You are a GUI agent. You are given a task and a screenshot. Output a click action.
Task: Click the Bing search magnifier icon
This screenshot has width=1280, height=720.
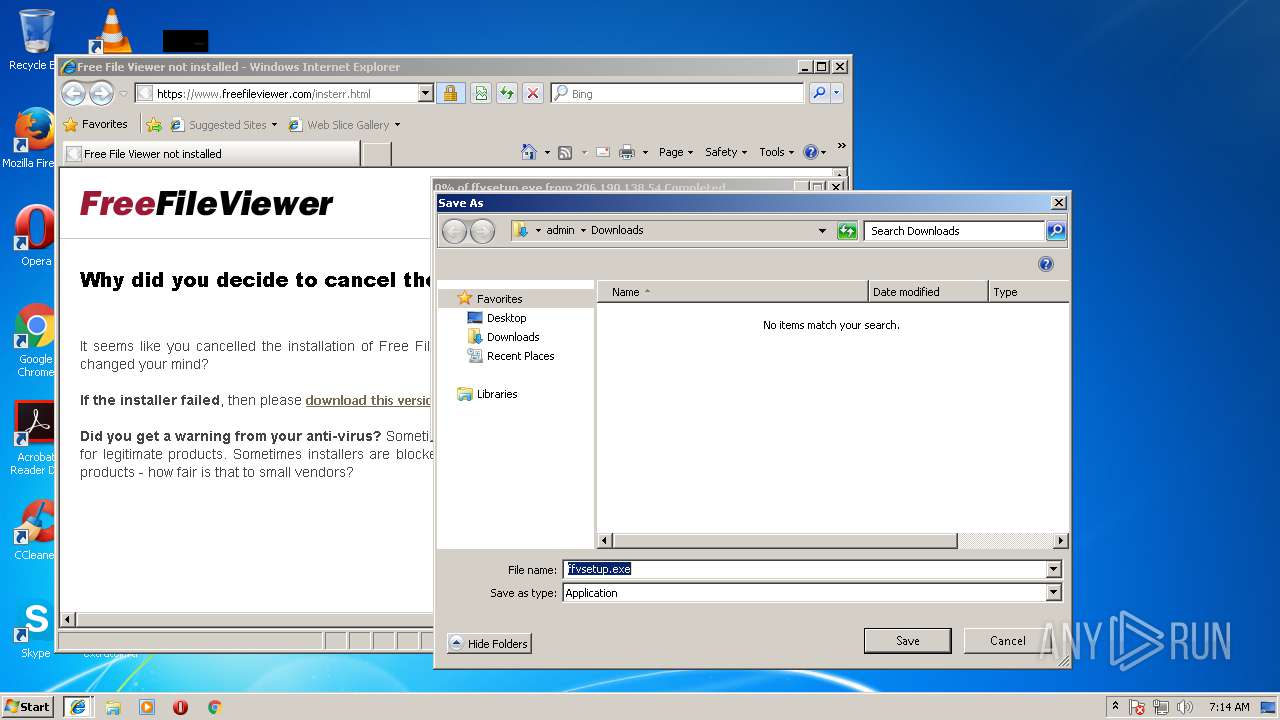[819, 93]
